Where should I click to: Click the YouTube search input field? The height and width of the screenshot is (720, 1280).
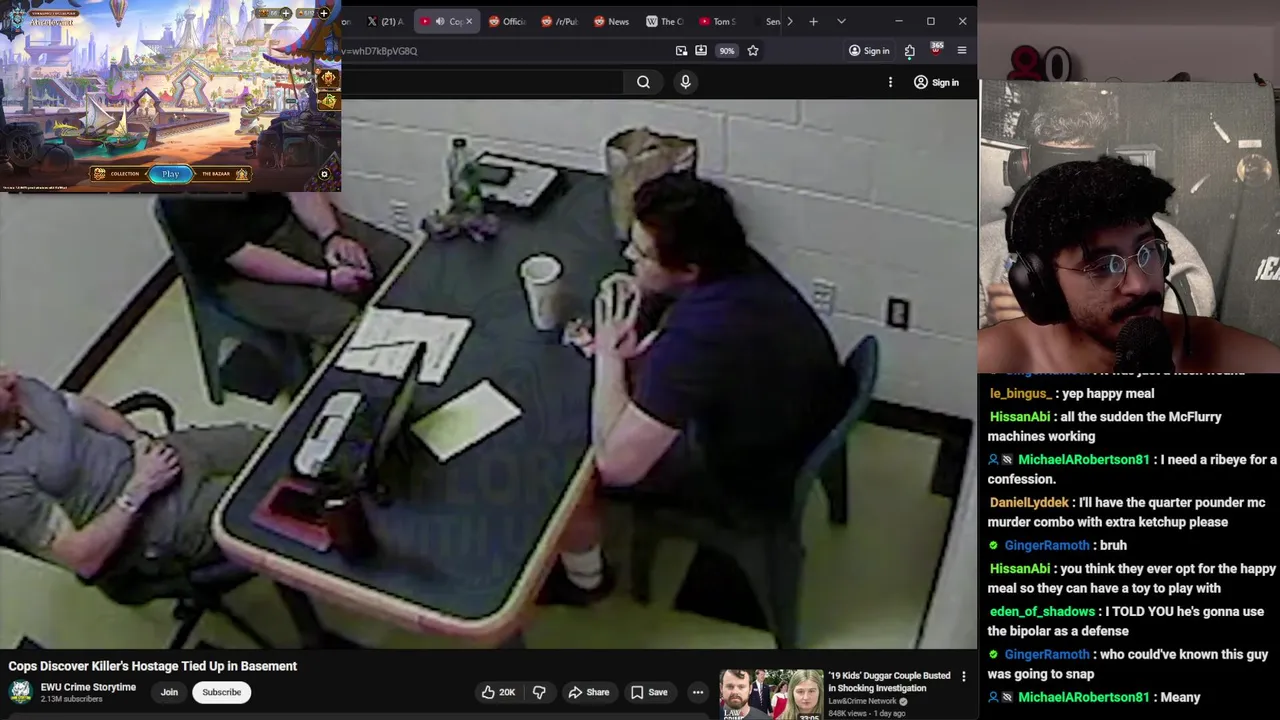[482, 82]
